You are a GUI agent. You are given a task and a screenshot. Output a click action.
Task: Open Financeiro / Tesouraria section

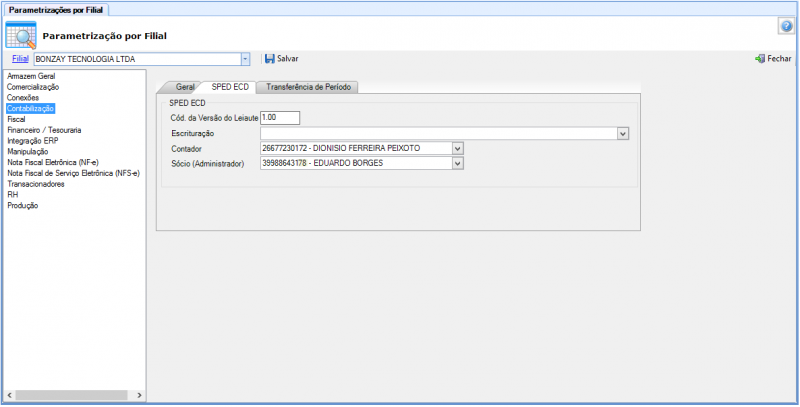[x=44, y=130]
